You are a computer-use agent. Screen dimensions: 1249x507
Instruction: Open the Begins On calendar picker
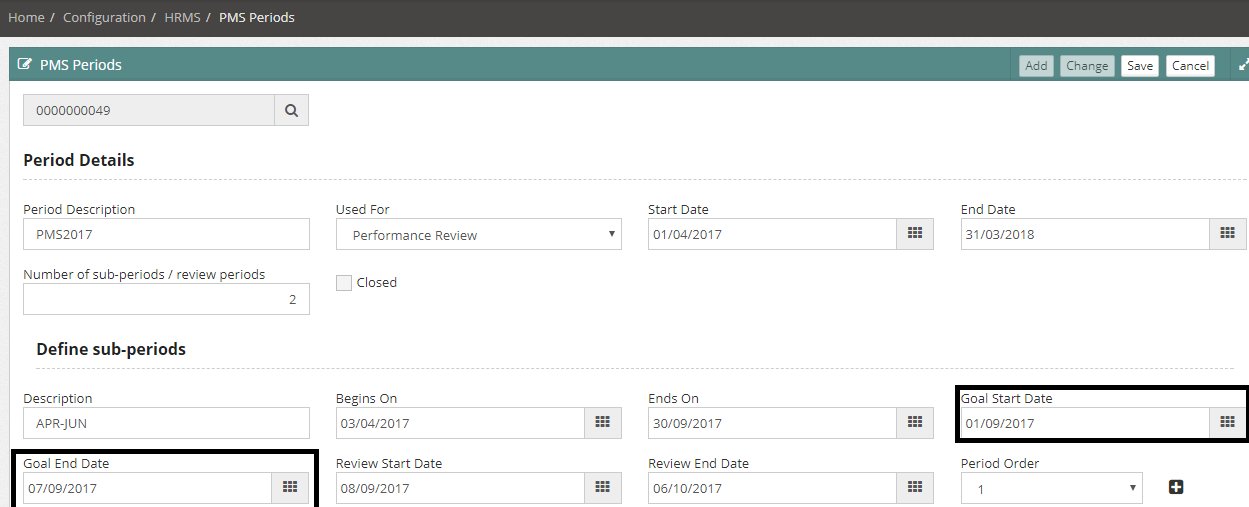602,423
